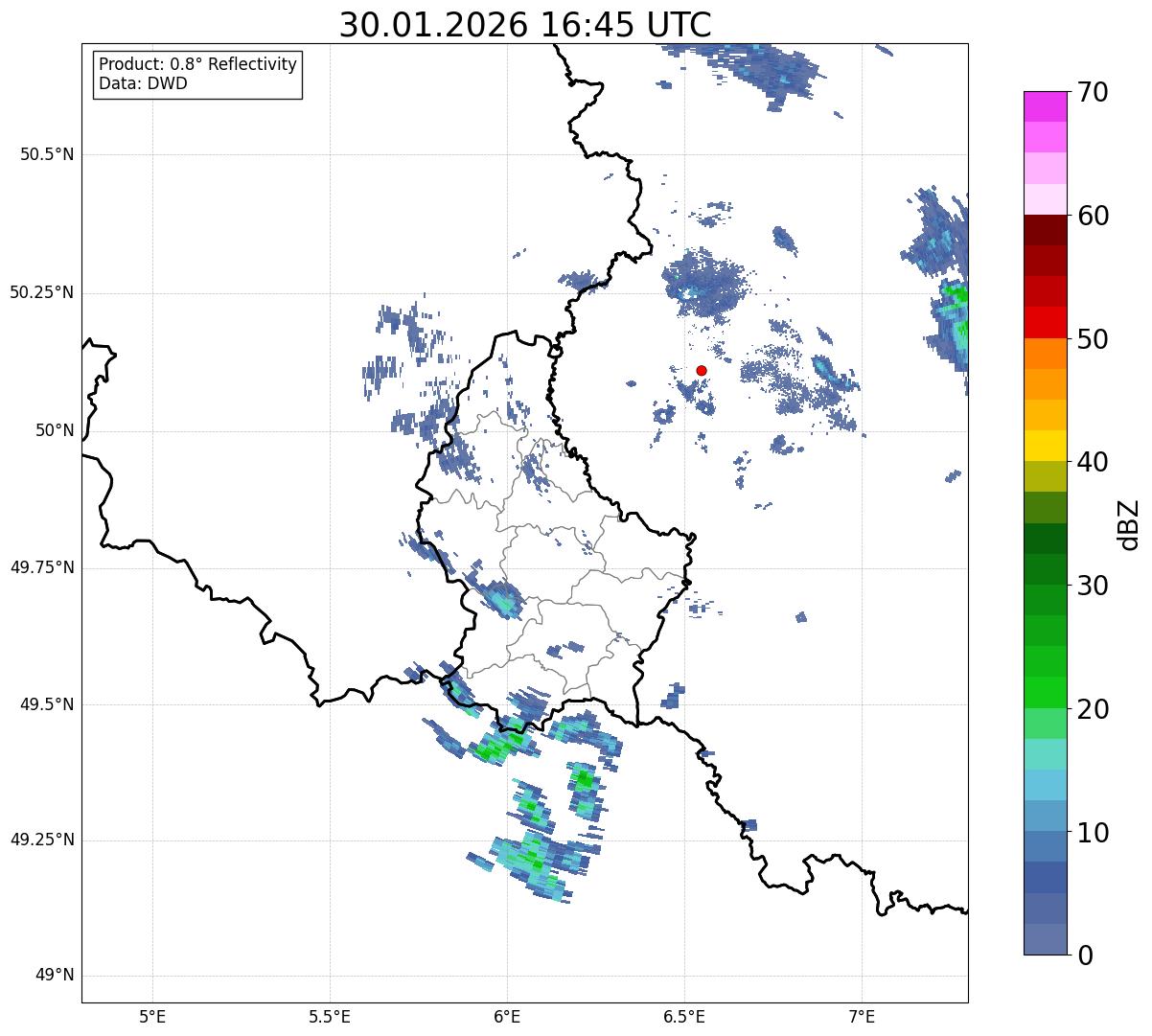Click the red station marker dot
Viewport: 1152px width, 1036px height.
702,370
